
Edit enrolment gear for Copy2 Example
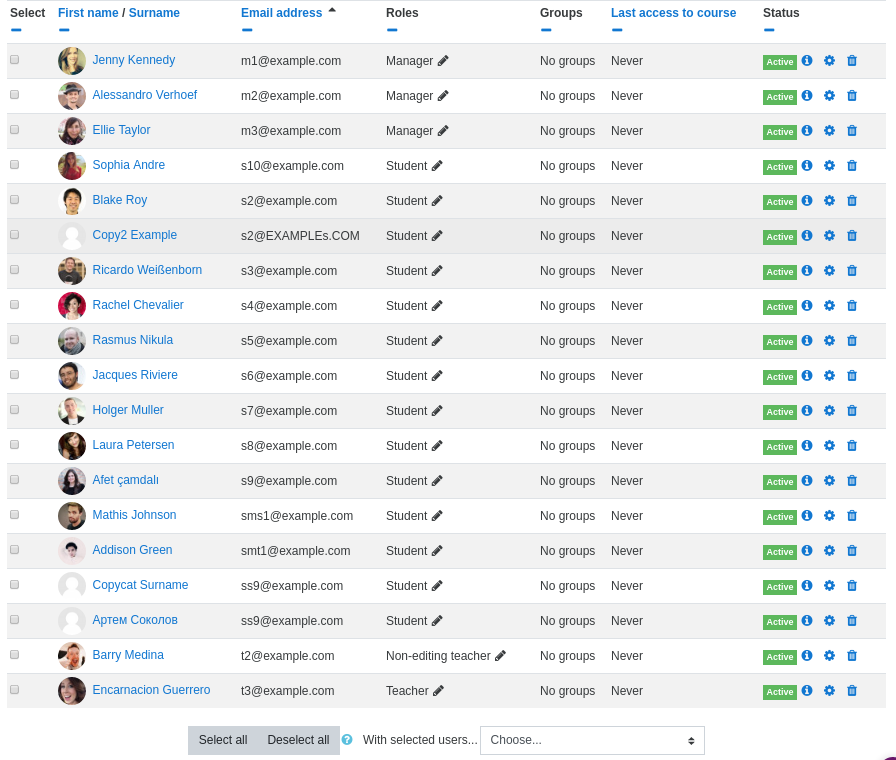tap(829, 235)
